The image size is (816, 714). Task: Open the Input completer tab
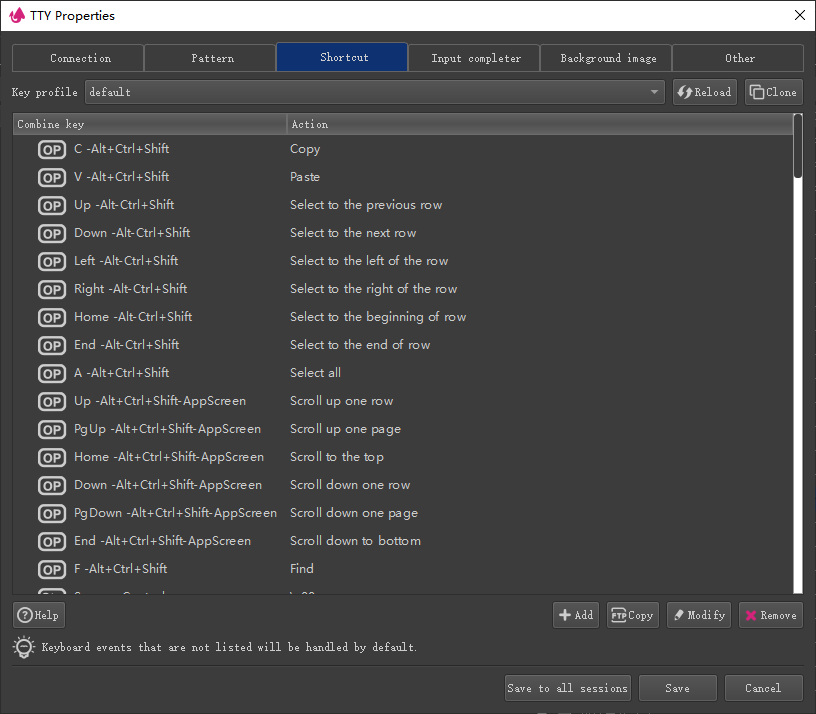pyautogui.click(x=475, y=58)
